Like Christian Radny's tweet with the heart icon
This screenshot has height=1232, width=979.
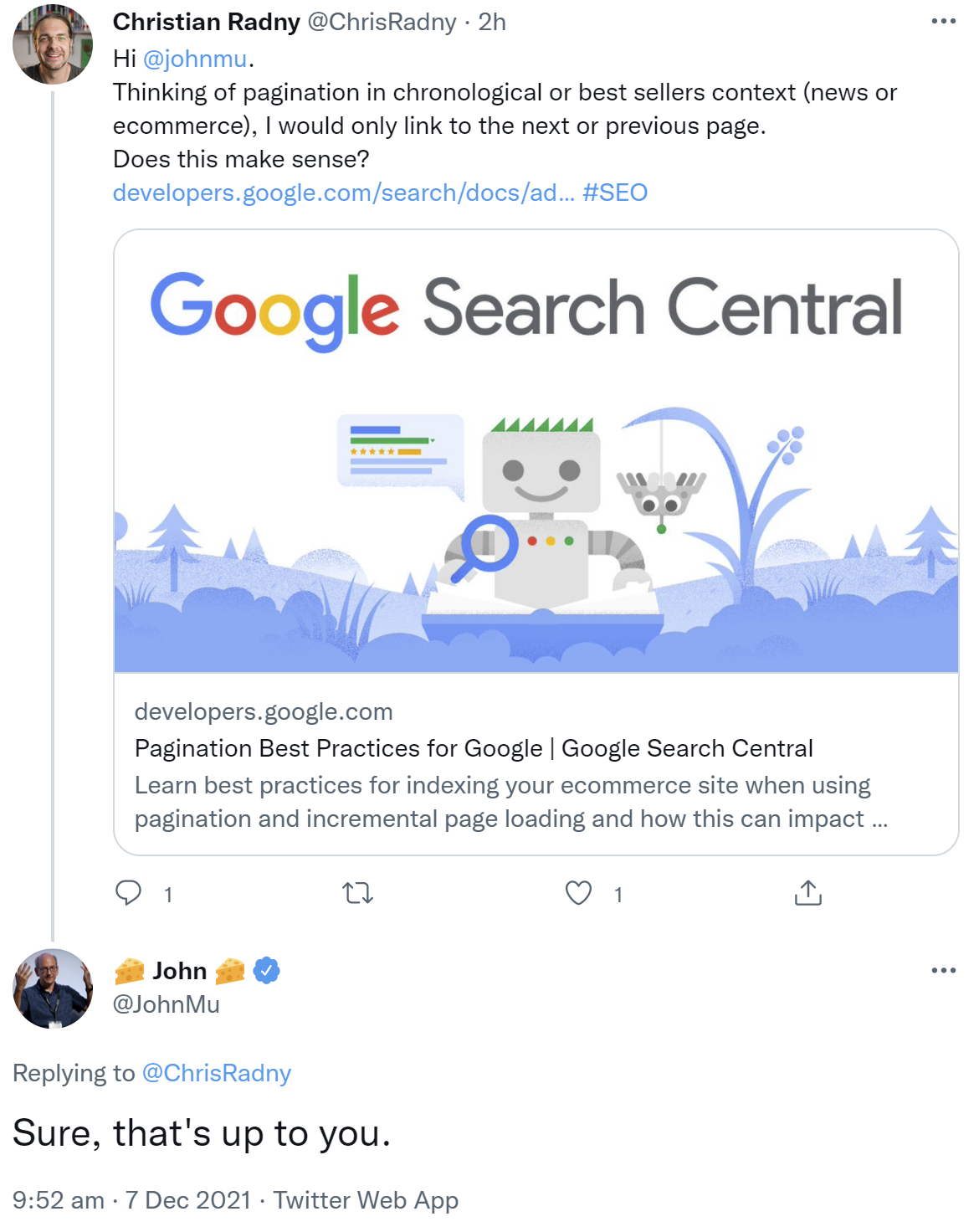[579, 894]
